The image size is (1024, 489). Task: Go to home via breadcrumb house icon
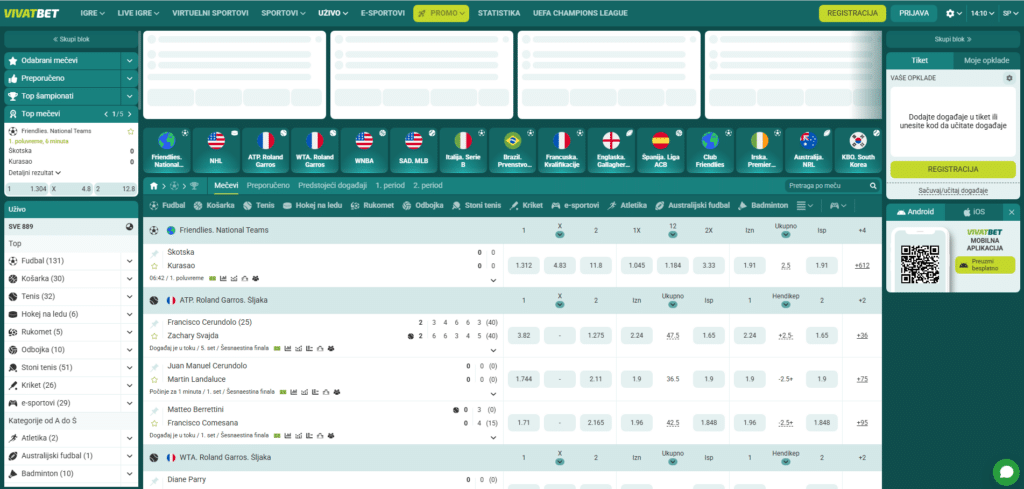click(x=154, y=186)
